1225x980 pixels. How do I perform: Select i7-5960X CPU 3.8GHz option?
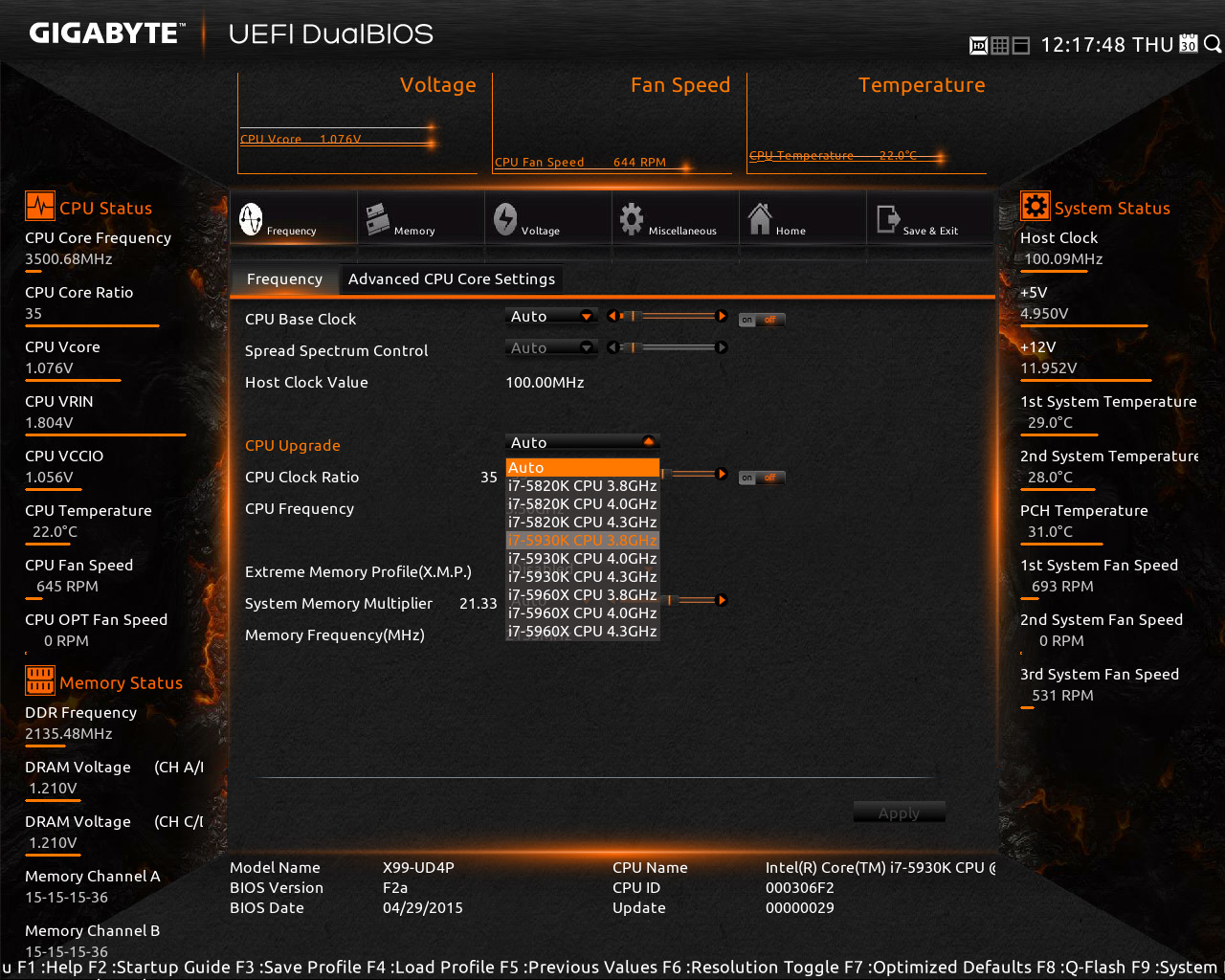583,595
